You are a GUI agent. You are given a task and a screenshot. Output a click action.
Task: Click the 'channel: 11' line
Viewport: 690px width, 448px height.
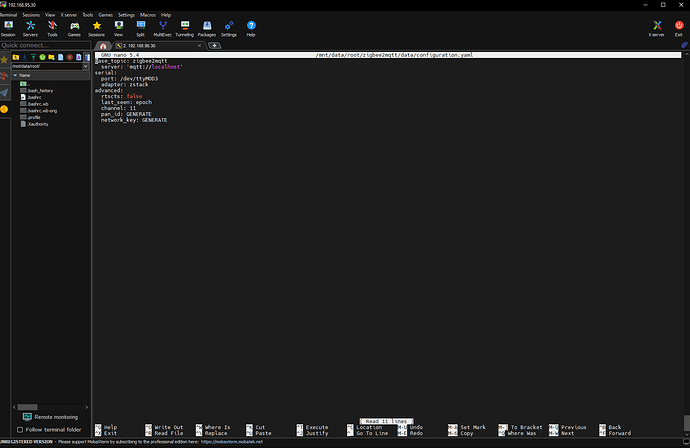click(x=118, y=108)
